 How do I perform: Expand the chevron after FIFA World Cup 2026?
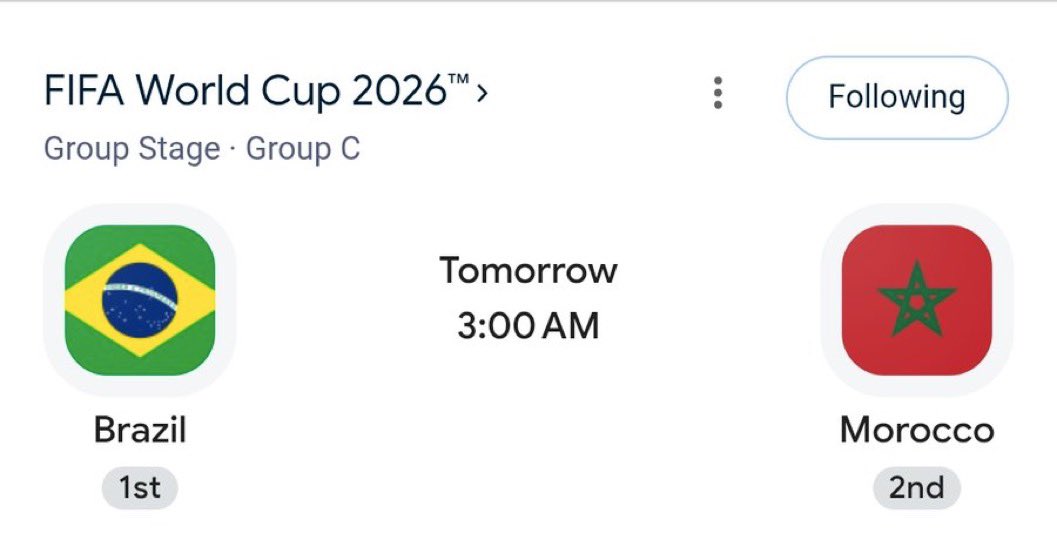481,93
